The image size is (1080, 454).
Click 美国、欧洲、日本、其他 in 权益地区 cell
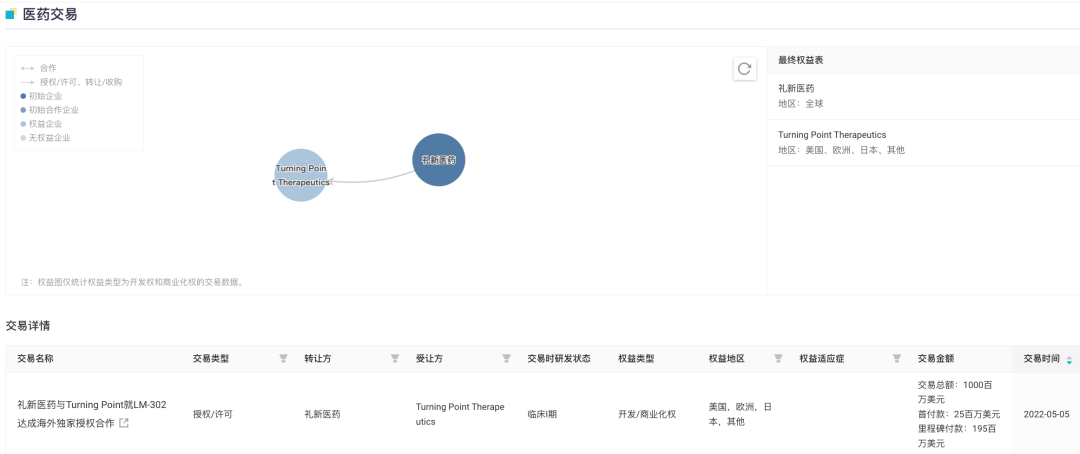[x=740, y=414]
